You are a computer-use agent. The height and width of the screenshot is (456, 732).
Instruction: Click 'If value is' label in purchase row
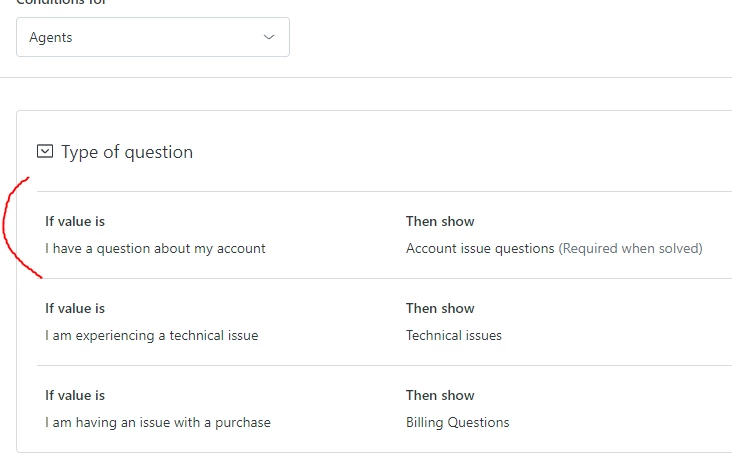pos(75,395)
